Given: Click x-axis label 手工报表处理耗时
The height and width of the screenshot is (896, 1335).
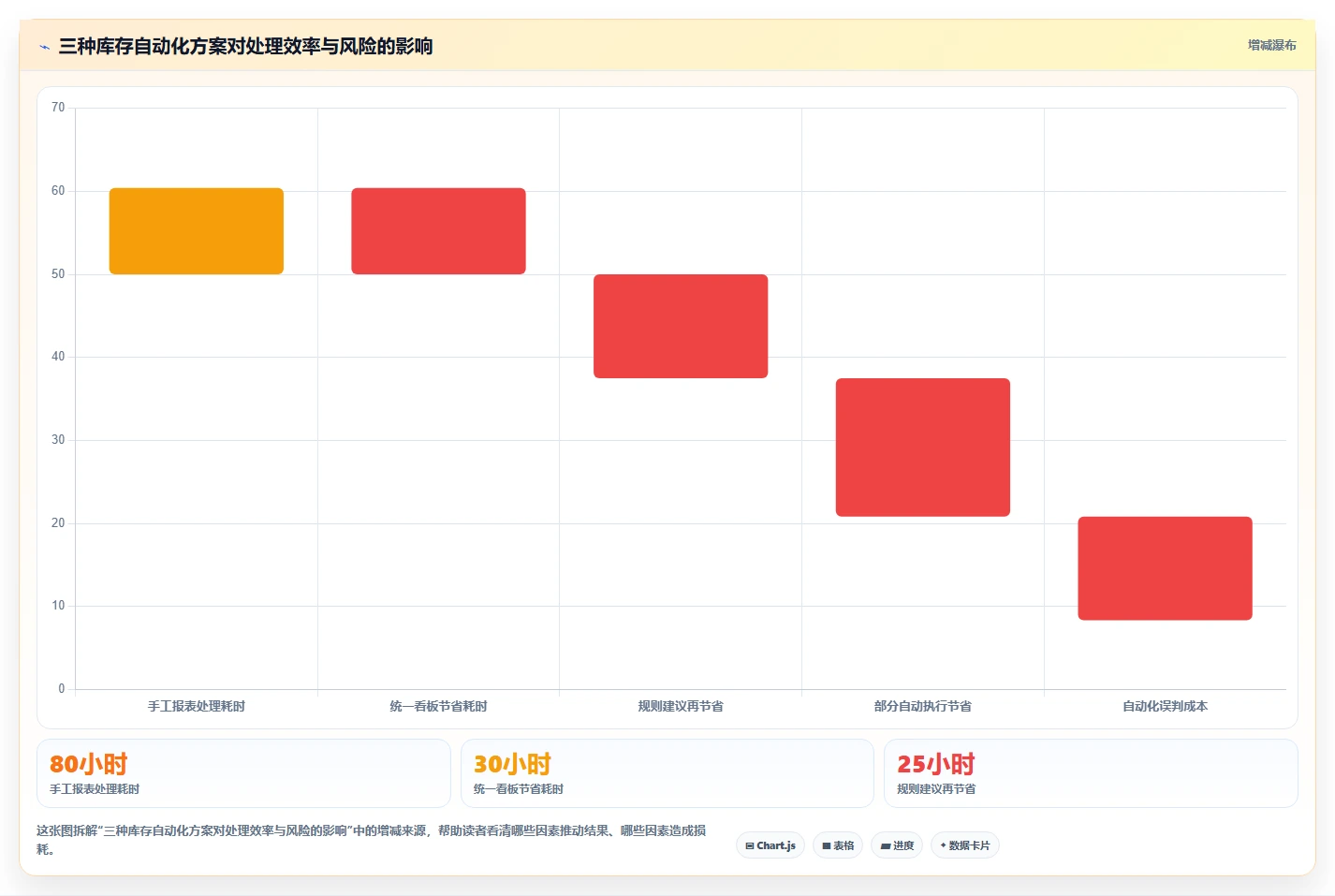Looking at the screenshot, I should (197, 706).
